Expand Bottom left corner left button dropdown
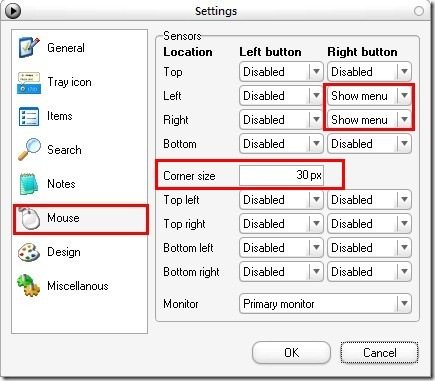Image resolution: width=435 pixels, height=381 pixels. click(281, 248)
